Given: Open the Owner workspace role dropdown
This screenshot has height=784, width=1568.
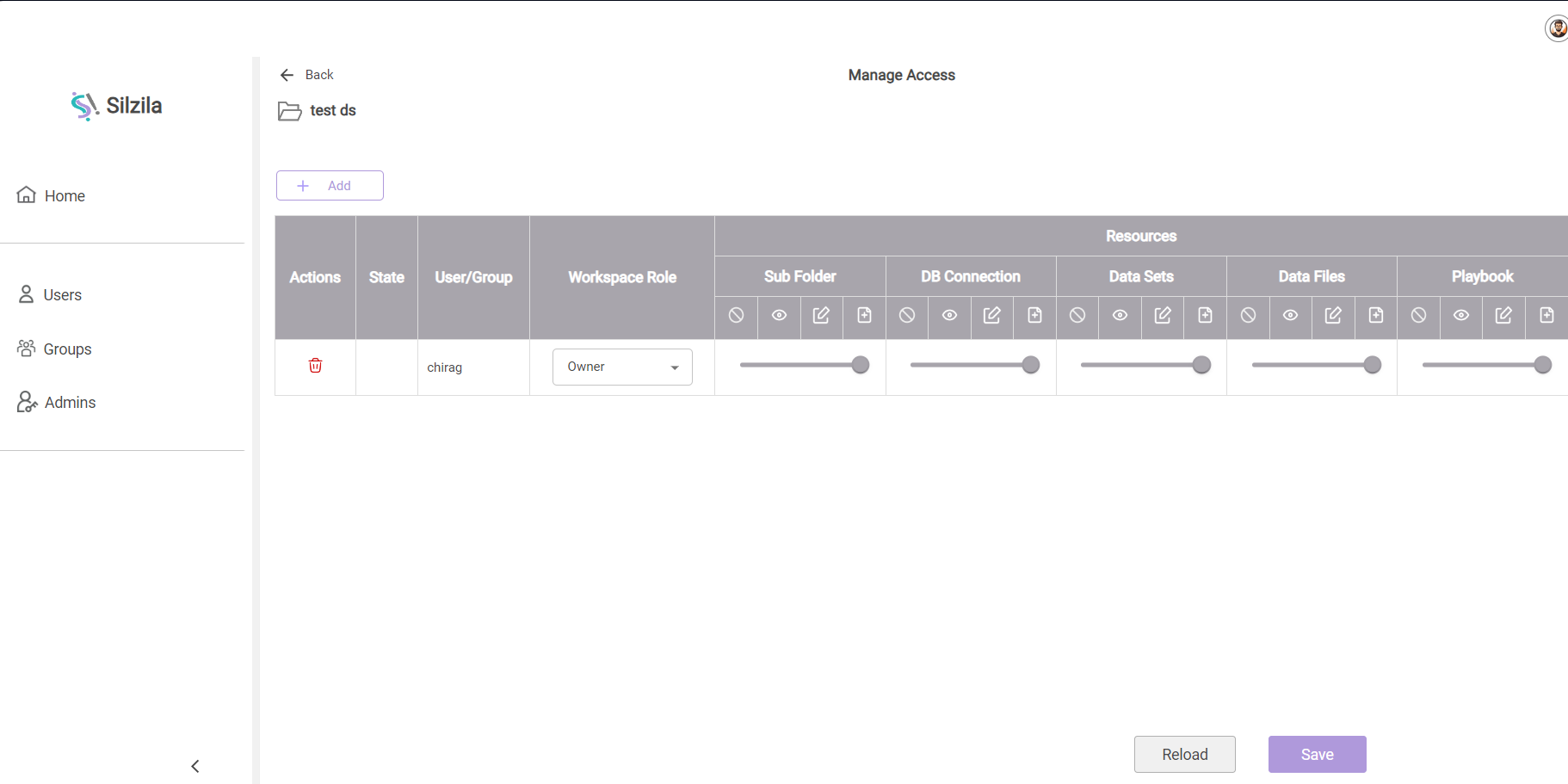Looking at the screenshot, I should click(x=622, y=367).
